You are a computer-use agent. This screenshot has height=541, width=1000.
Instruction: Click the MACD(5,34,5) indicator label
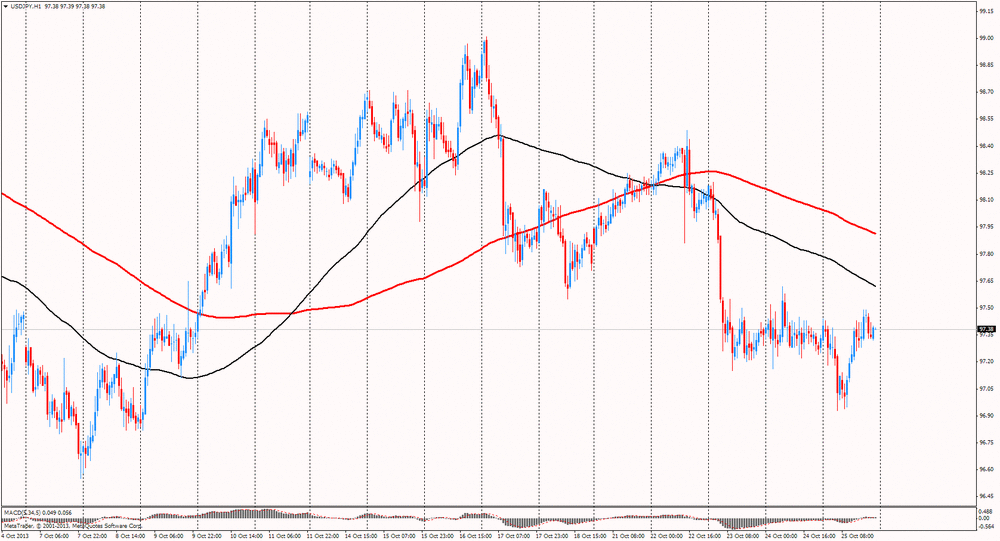pyautogui.click(x=20, y=512)
